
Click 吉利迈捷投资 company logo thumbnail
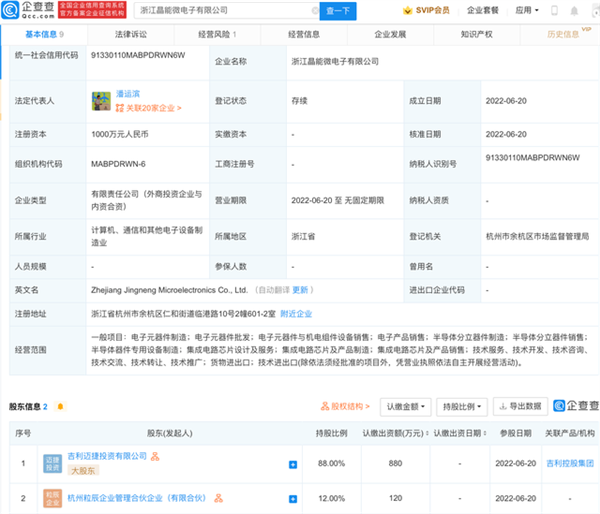click(x=52, y=463)
